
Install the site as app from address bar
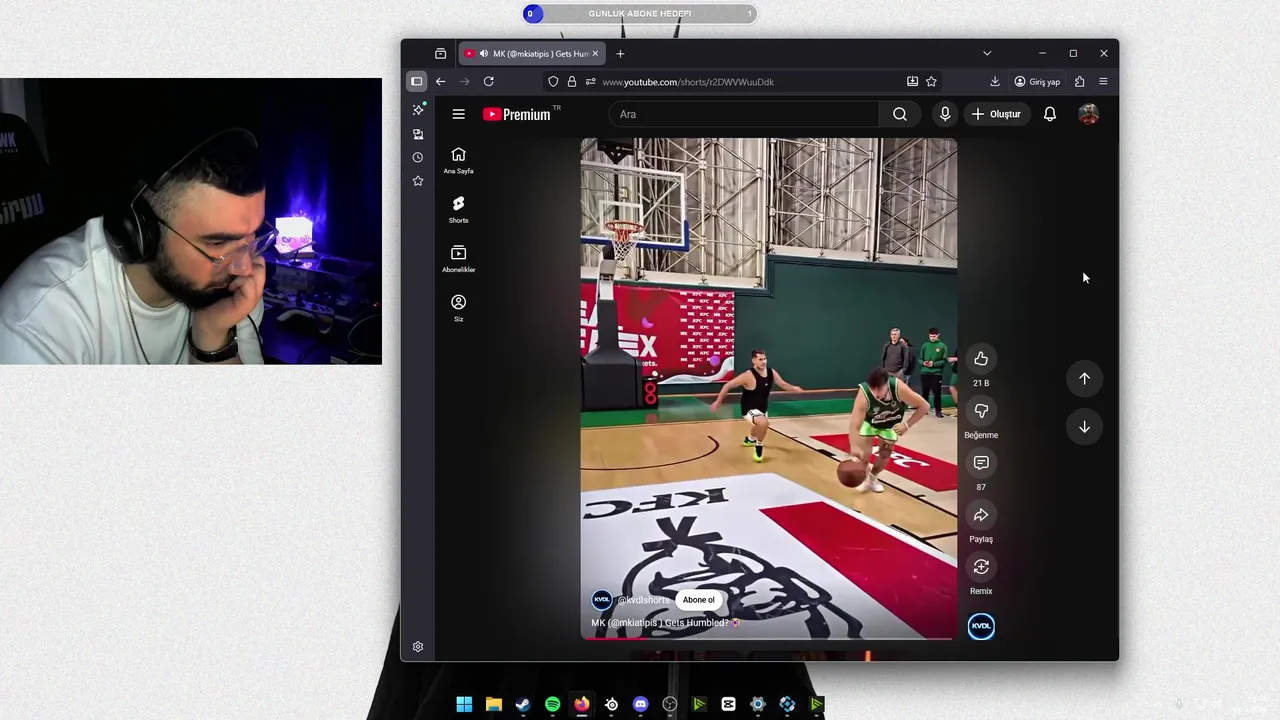912,82
